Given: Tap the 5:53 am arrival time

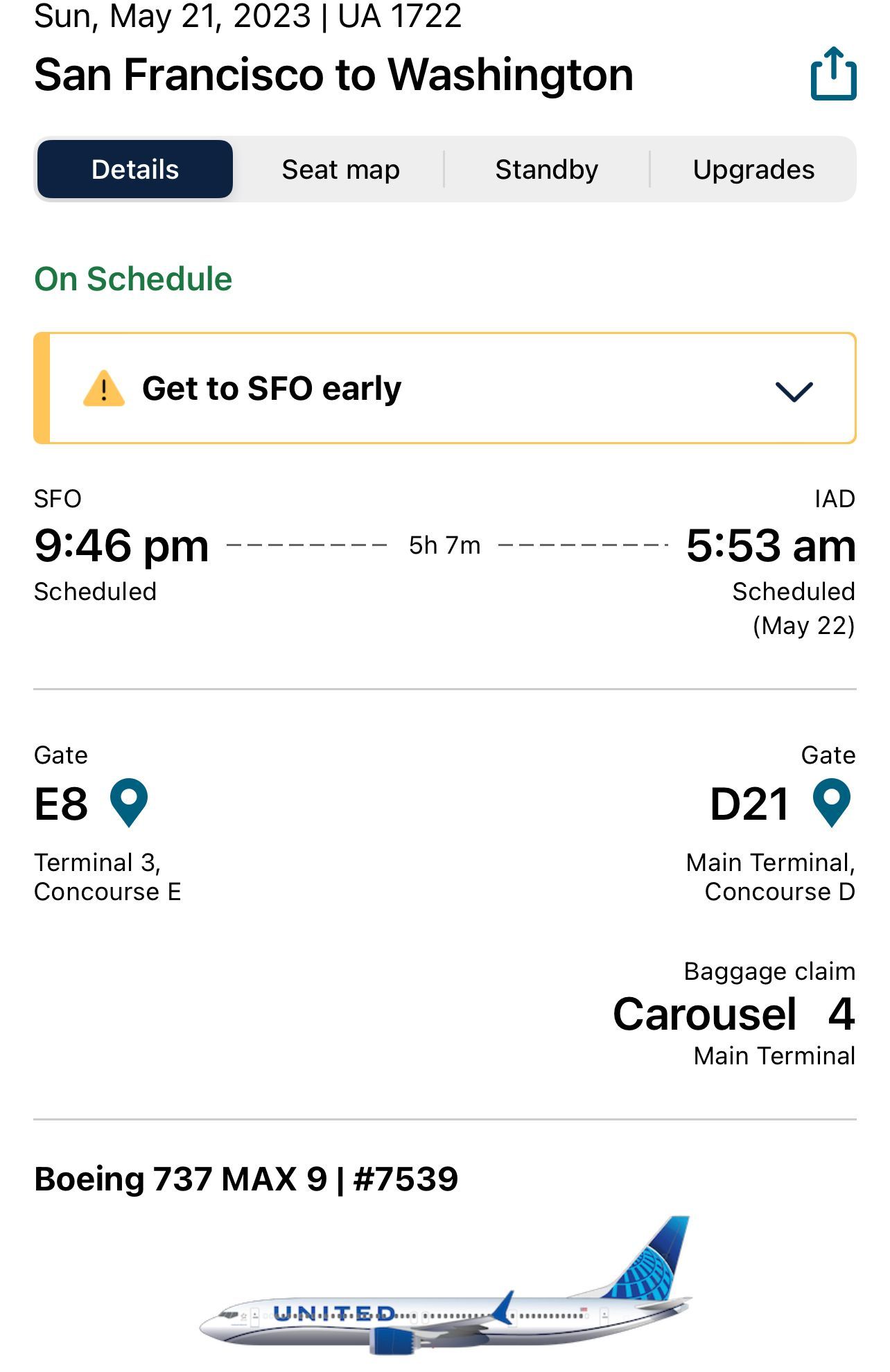Looking at the screenshot, I should (771, 545).
